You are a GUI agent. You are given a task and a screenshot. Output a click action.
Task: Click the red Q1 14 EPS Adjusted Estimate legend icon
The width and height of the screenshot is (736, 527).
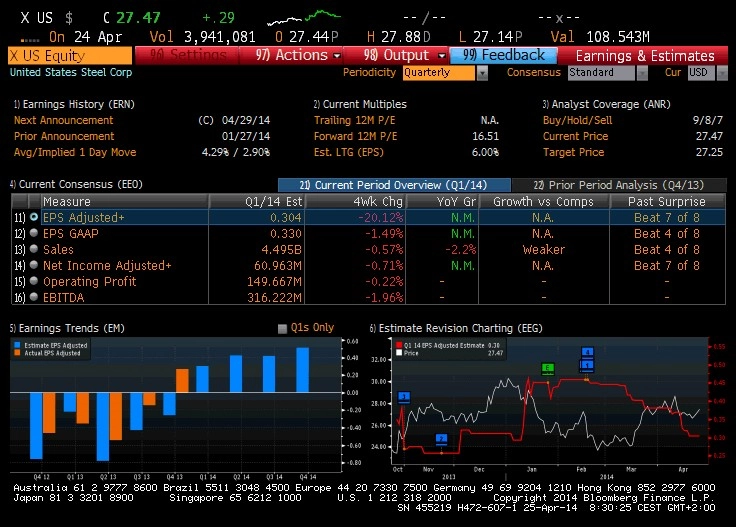click(399, 345)
